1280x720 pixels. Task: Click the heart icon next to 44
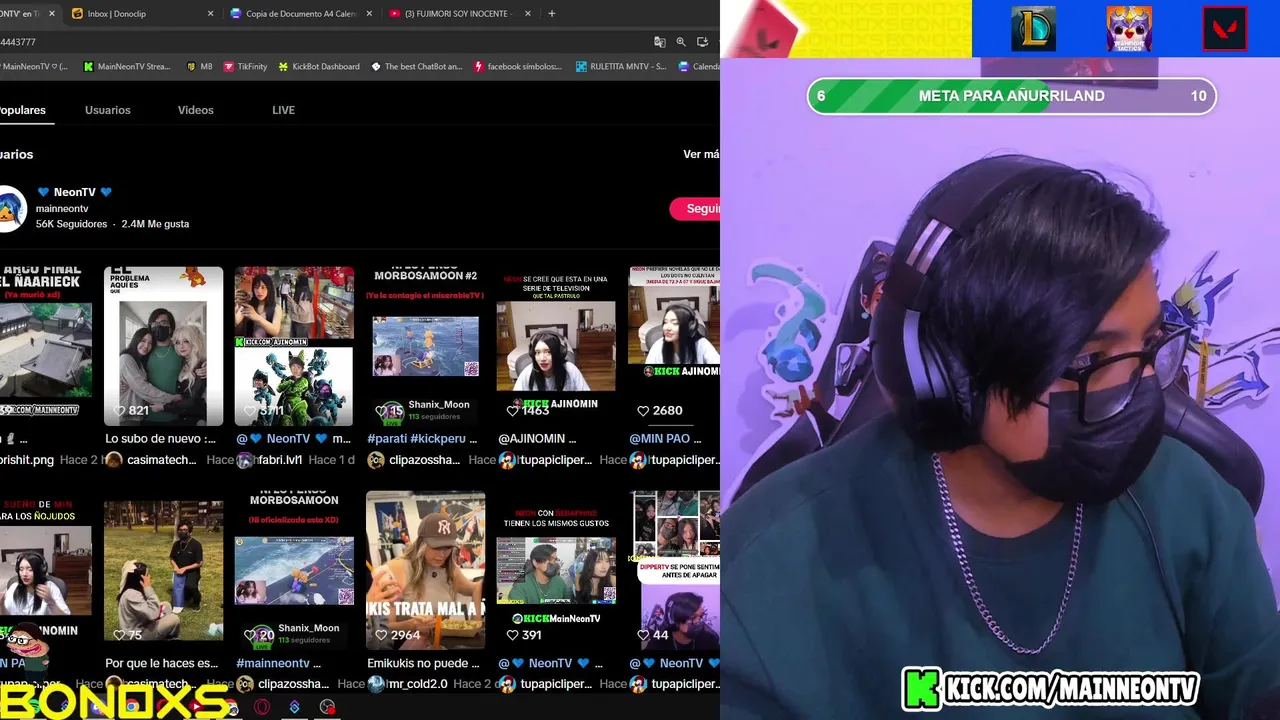[643, 635]
